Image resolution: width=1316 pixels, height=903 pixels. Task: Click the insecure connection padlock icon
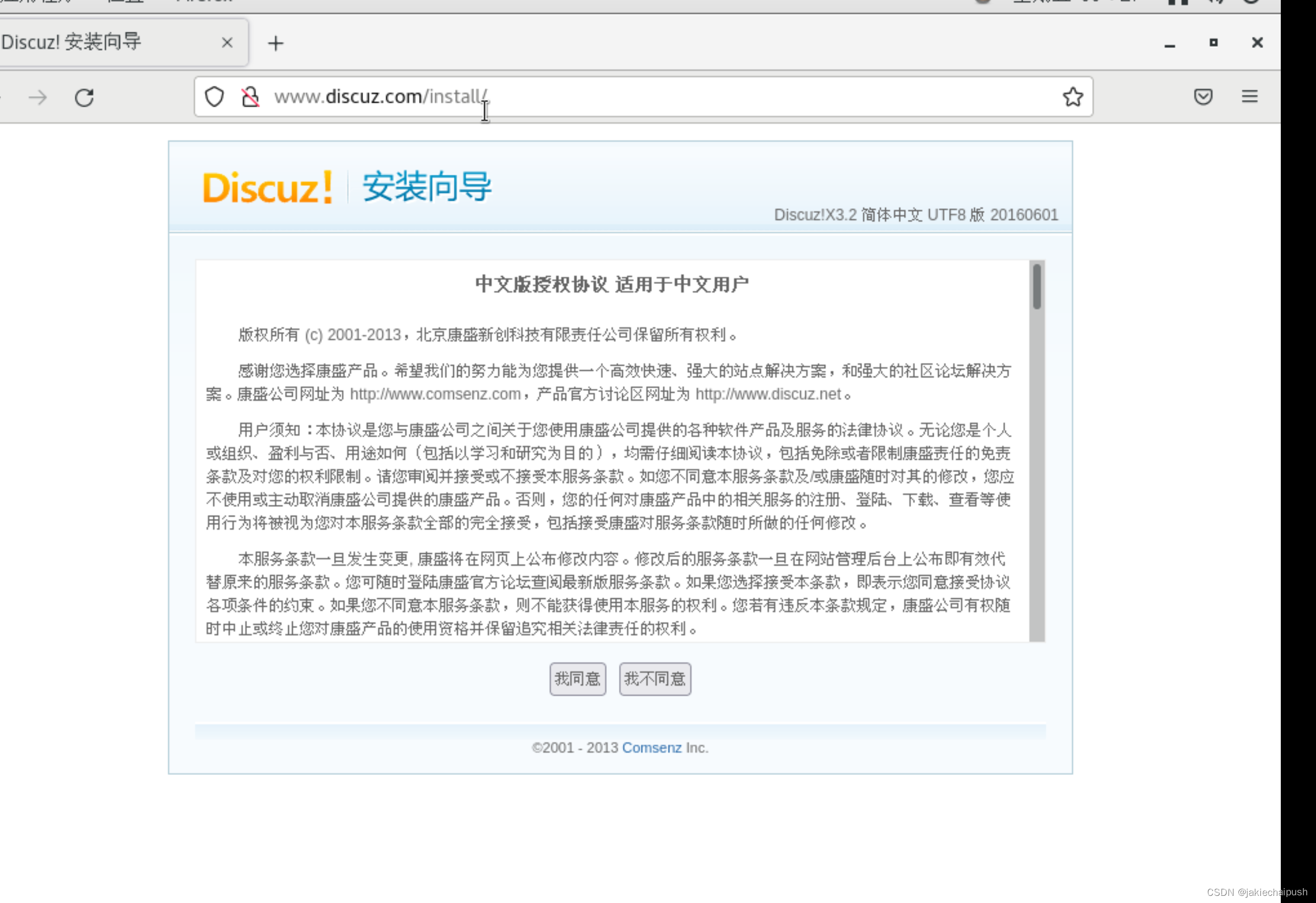pos(250,97)
